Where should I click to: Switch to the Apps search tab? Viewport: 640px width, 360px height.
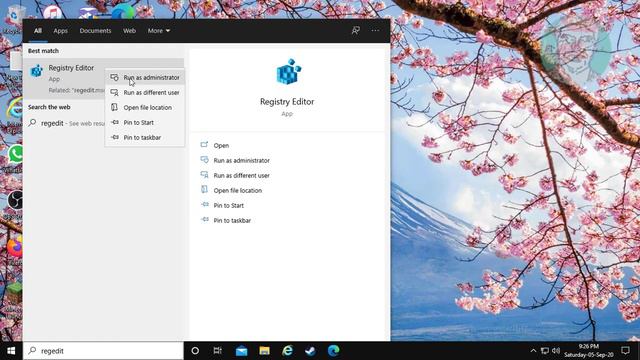(60, 31)
